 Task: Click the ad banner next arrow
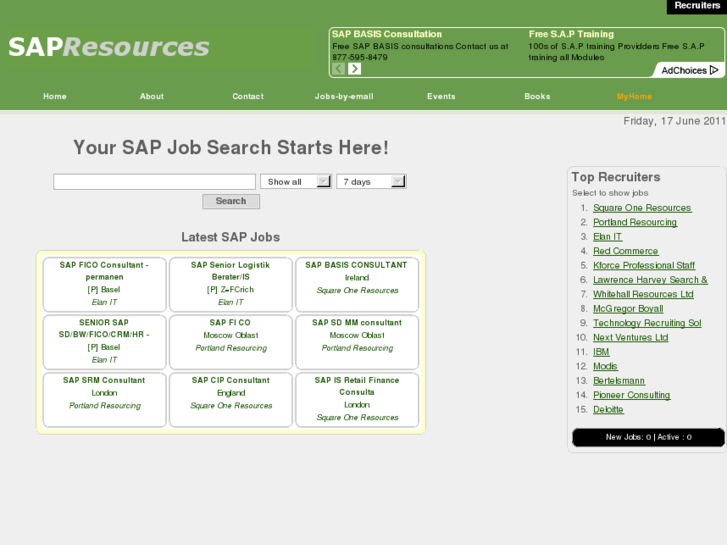pyautogui.click(x=354, y=69)
